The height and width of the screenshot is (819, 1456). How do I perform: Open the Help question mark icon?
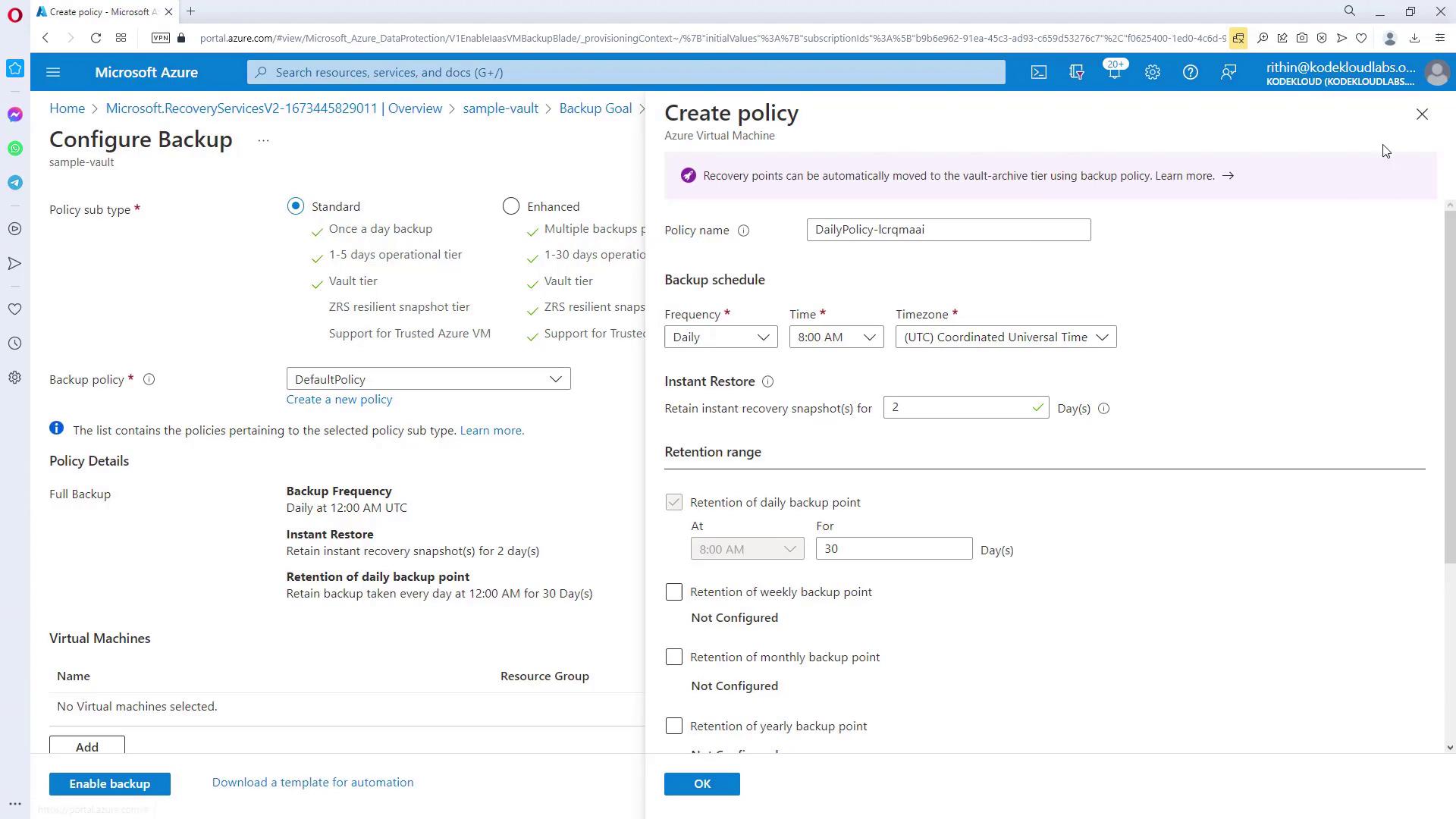[x=1190, y=72]
